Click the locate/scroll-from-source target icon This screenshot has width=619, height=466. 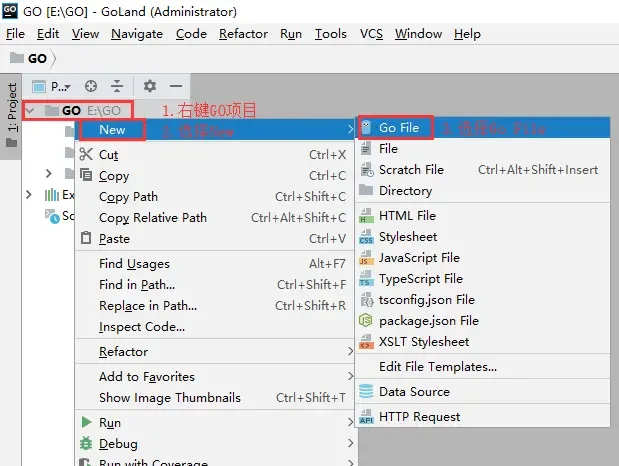coord(91,86)
